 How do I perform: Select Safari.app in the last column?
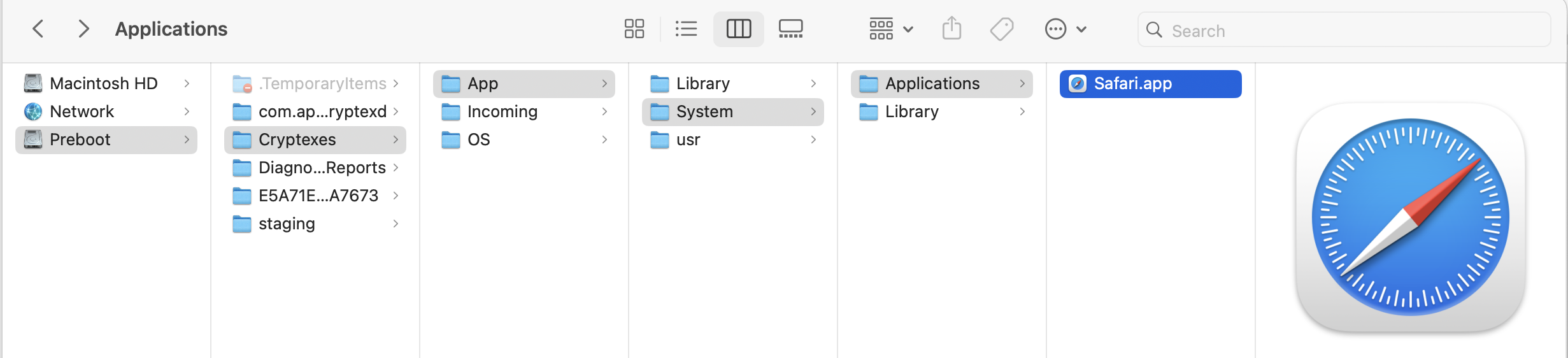tap(1132, 83)
